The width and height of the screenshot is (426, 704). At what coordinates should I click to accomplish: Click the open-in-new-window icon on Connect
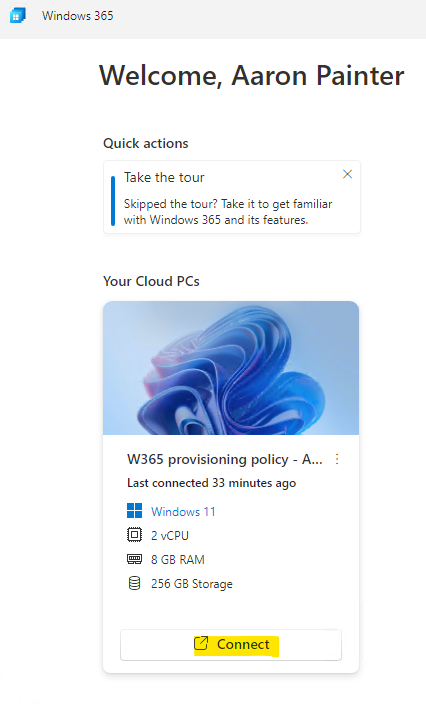pyautogui.click(x=201, y=644)
